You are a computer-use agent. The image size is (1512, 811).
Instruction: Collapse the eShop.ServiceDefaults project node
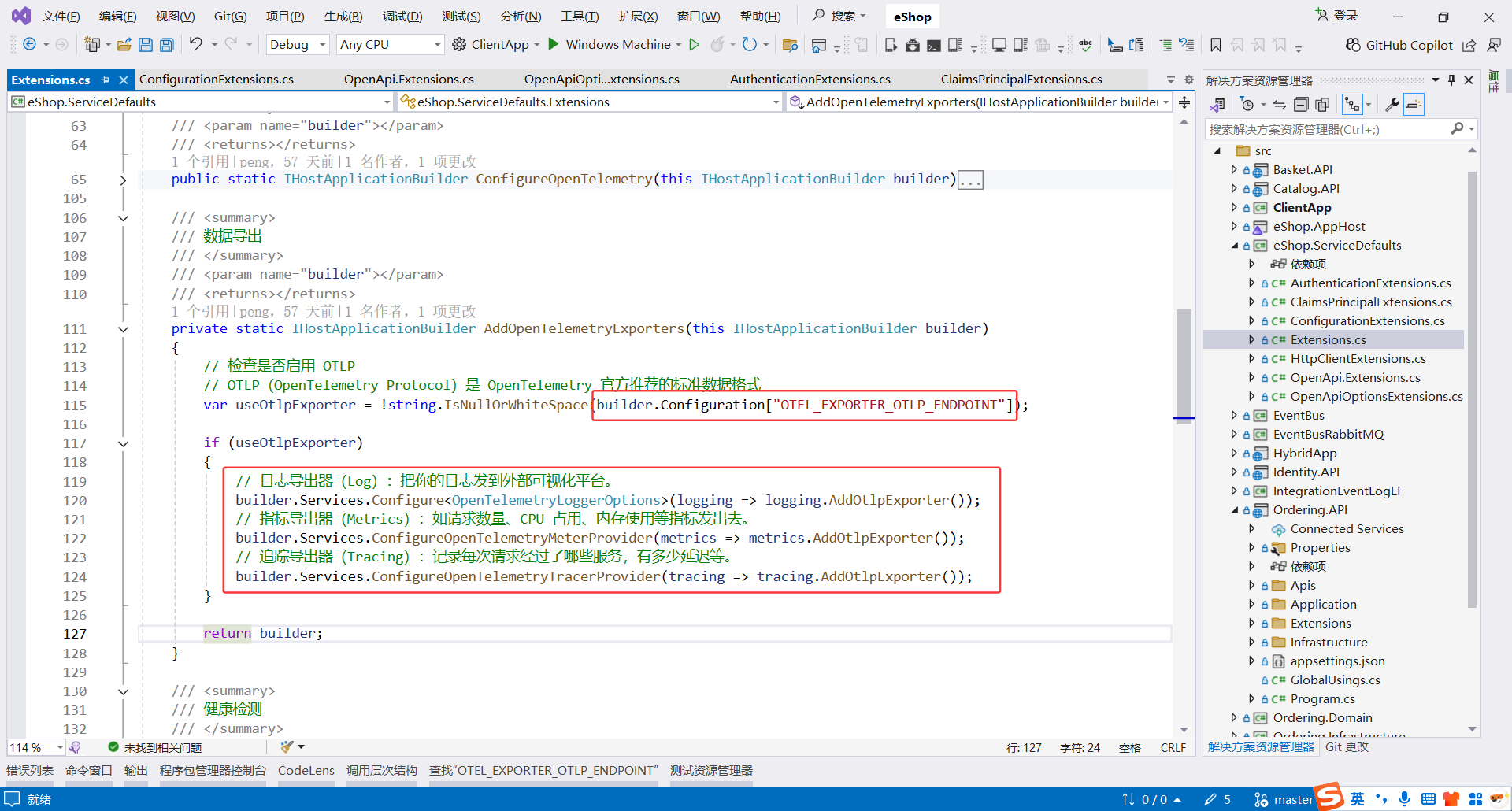[1234, 246]
